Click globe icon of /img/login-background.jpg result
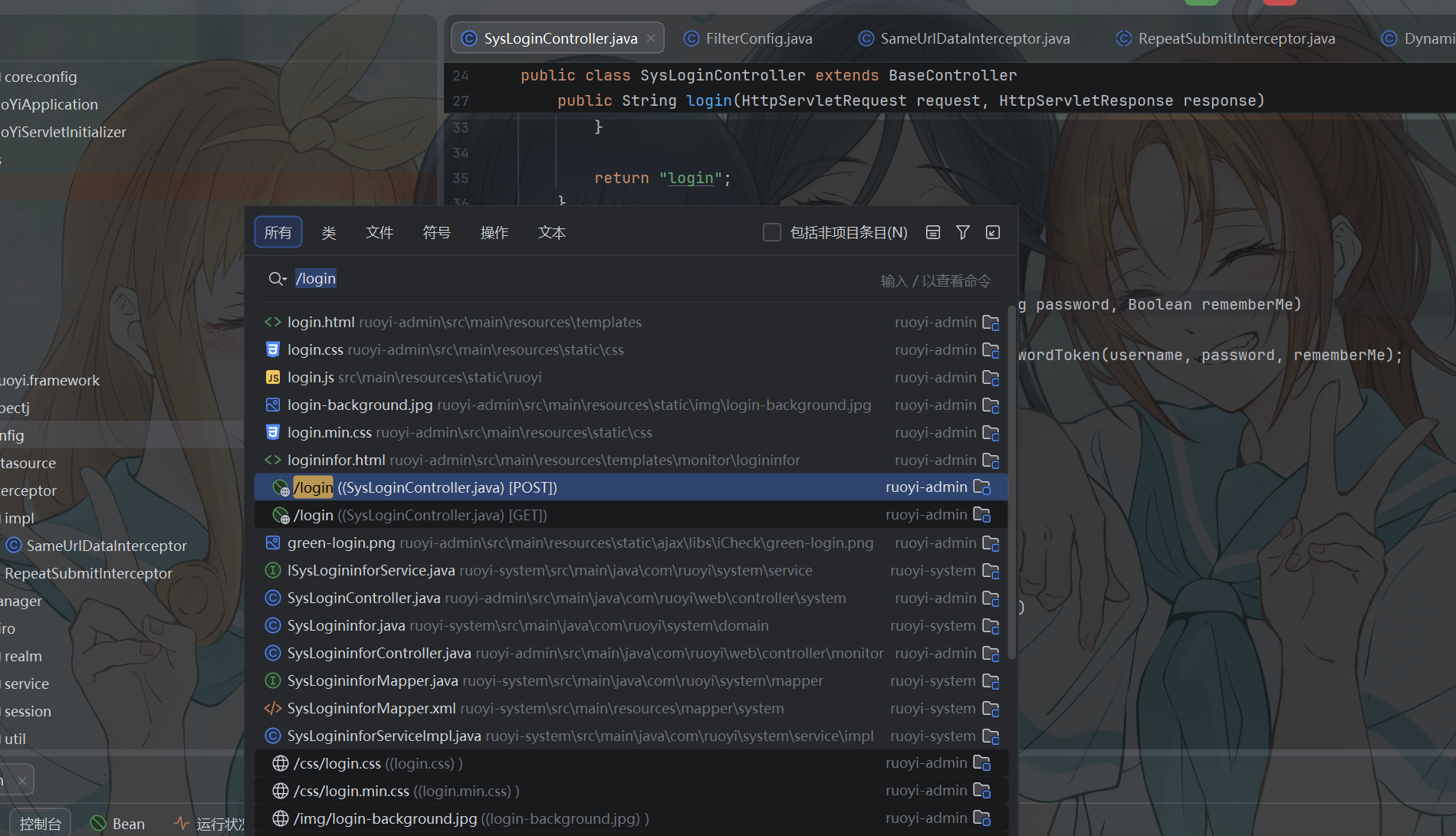This screenshot has height=836, width=1456. tap(281, 818)
